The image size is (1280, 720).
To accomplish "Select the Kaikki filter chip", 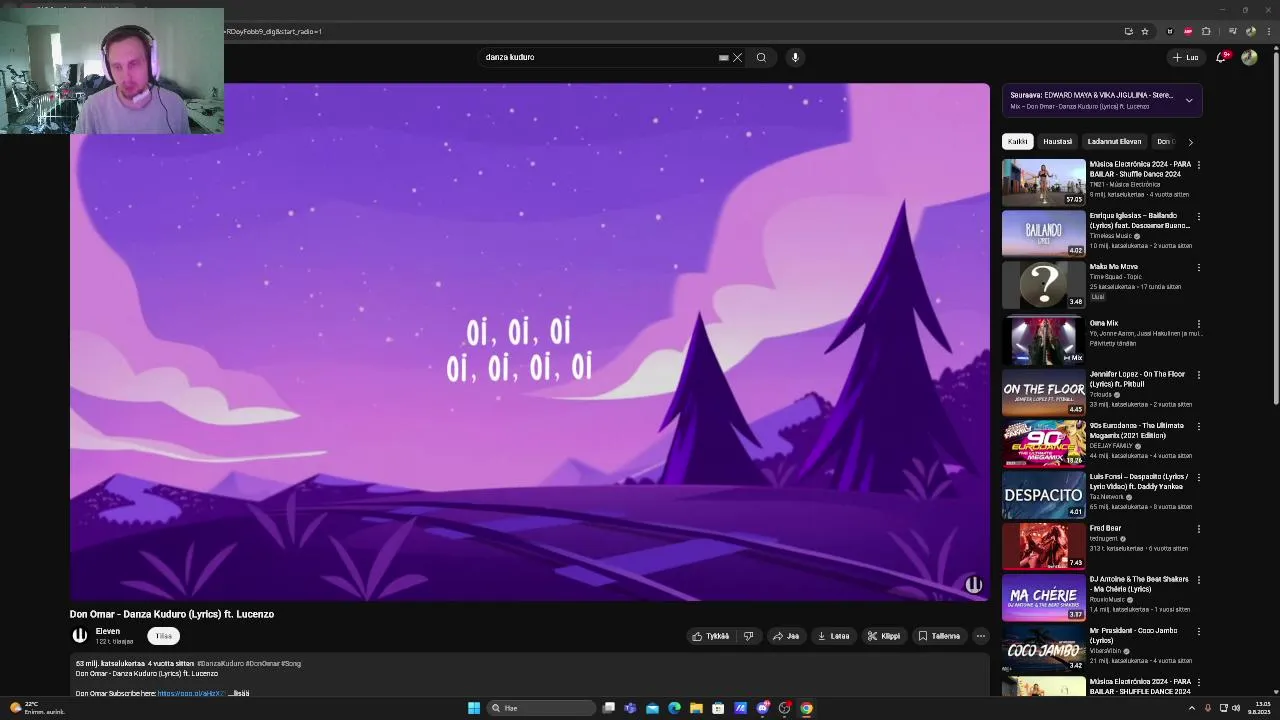I will [1017, 141].
